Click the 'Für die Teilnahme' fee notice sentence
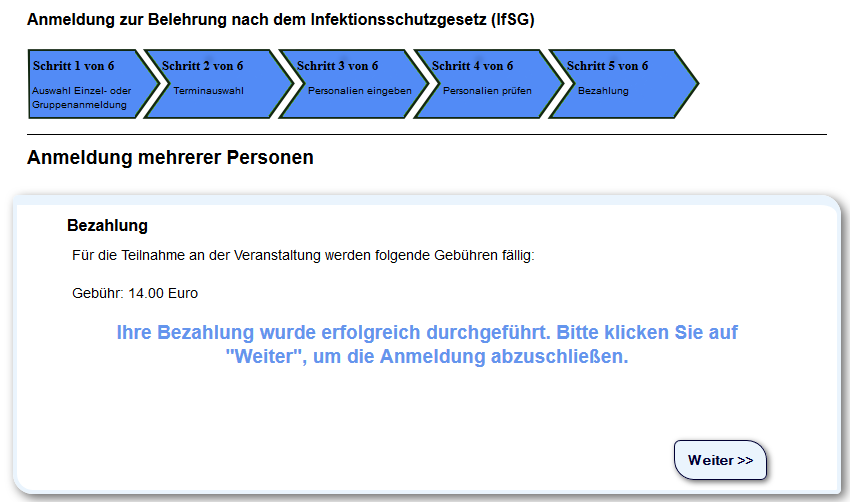Screen dimensions: 850x502 (303, 256)
